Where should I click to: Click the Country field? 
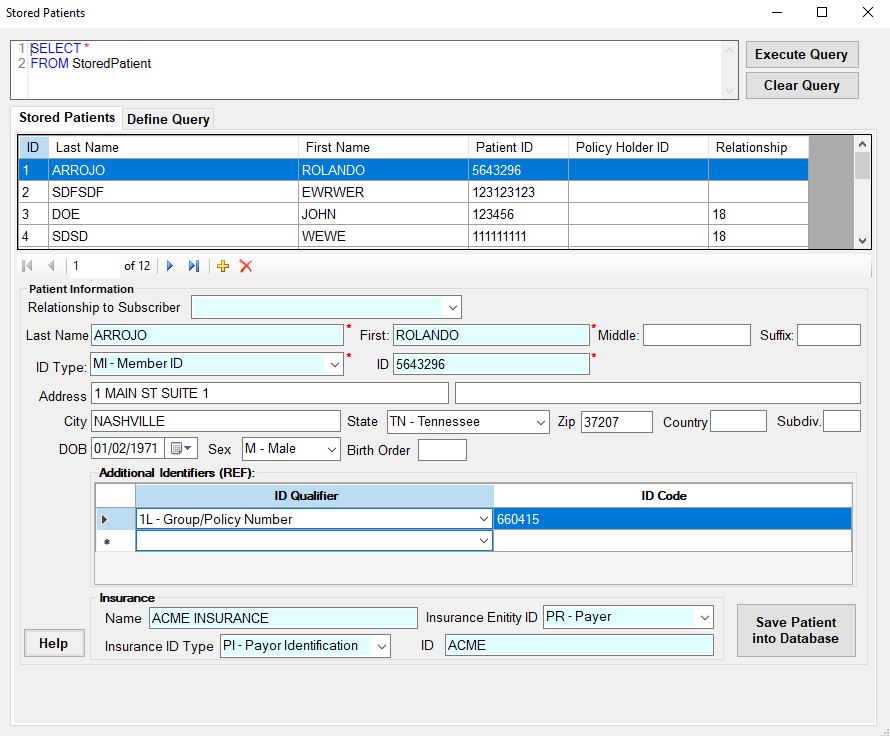pyautogui.click(x=738, y=421)
